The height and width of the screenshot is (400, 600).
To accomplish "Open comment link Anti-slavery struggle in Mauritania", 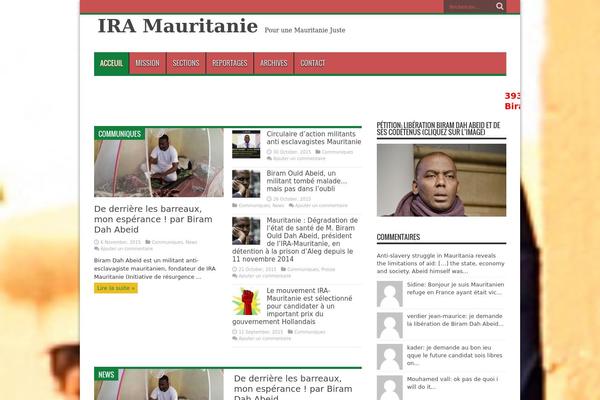I will 440,263.
